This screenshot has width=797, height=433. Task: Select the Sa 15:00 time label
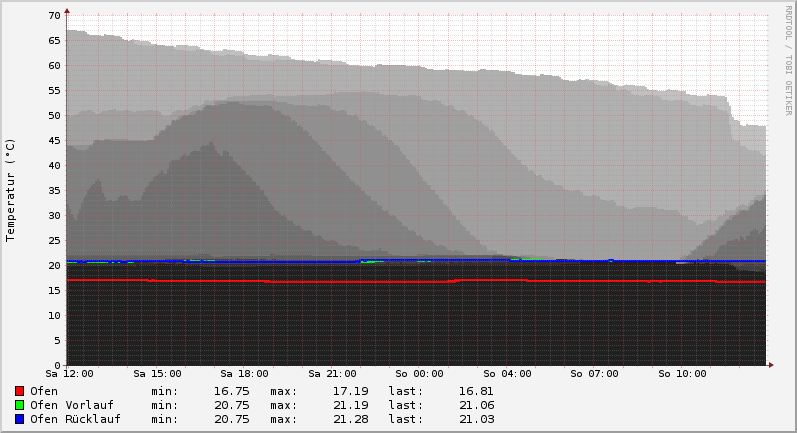click(158, 374)
